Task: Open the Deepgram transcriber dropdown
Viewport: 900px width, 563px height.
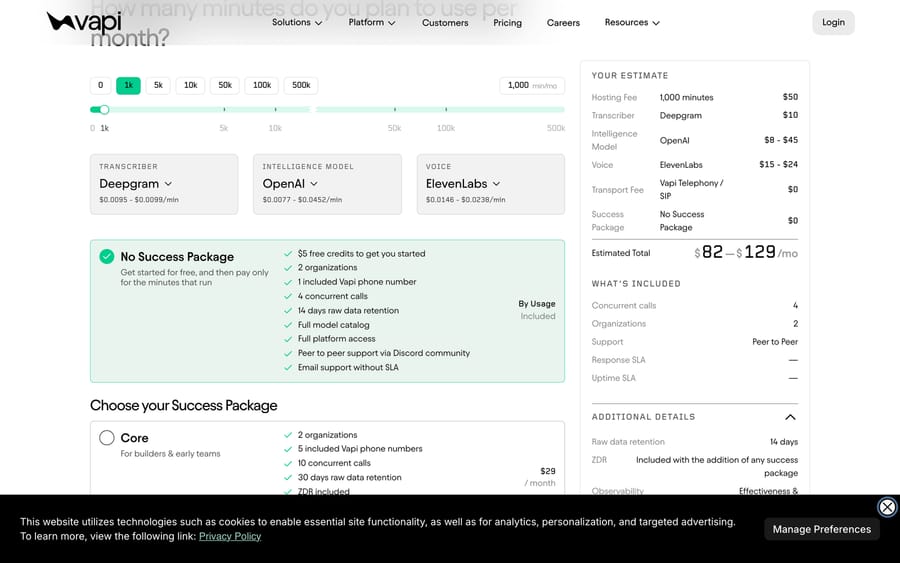Action: (135, 184)
